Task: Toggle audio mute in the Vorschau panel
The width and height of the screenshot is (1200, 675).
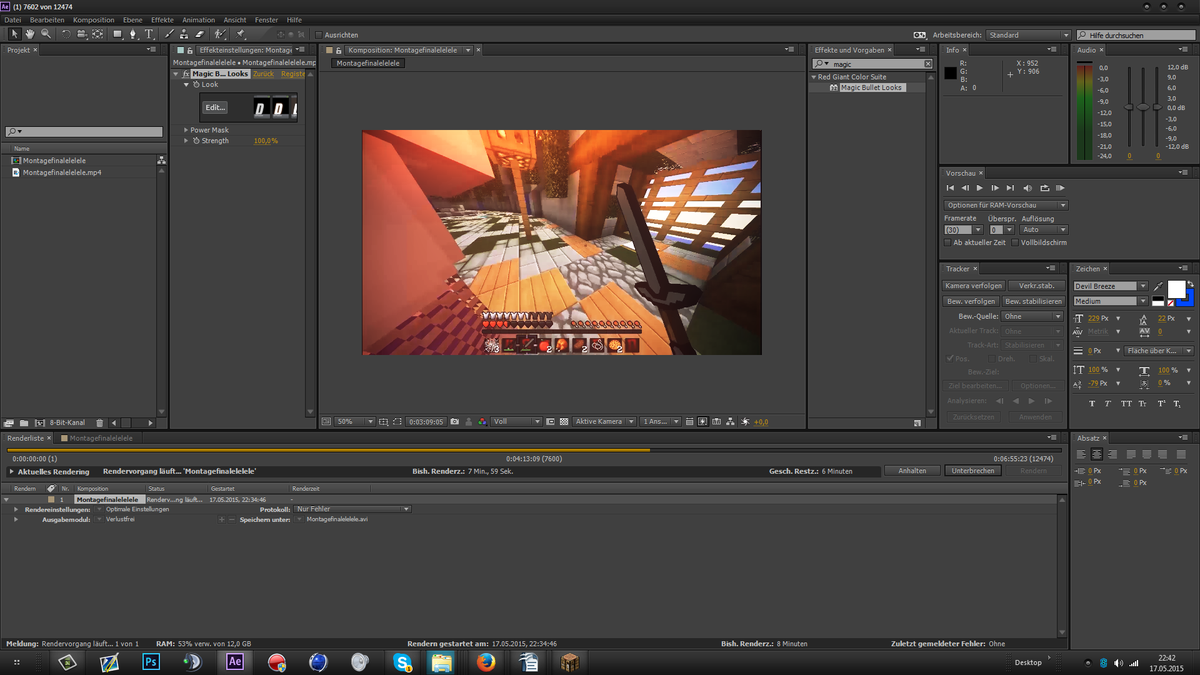Action: [x=1027, y=188]
